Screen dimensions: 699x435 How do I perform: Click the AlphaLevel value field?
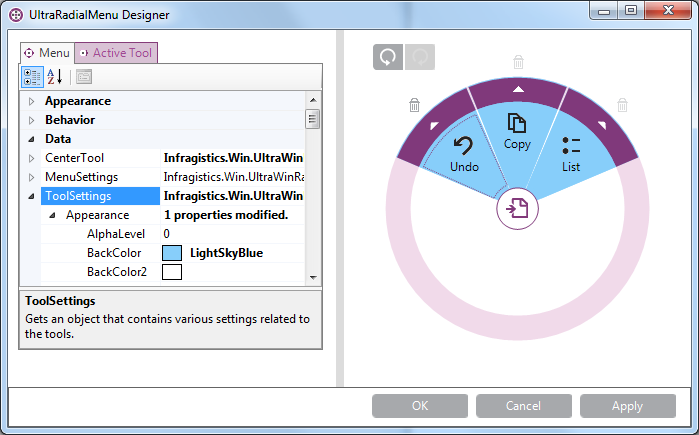(230, 234)
